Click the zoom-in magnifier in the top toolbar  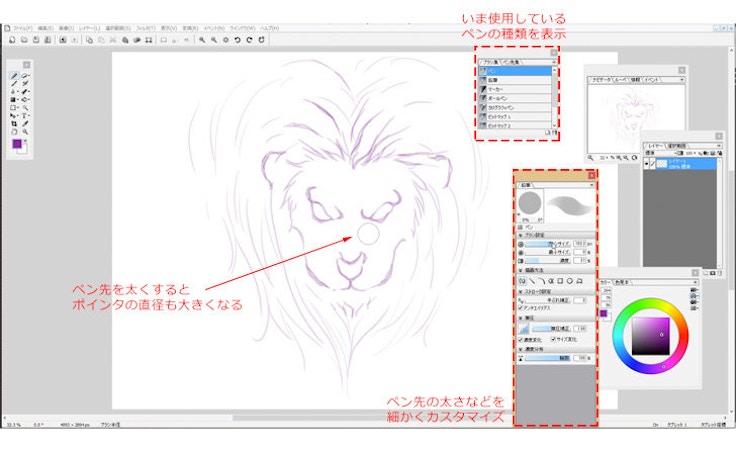point(202,40)
